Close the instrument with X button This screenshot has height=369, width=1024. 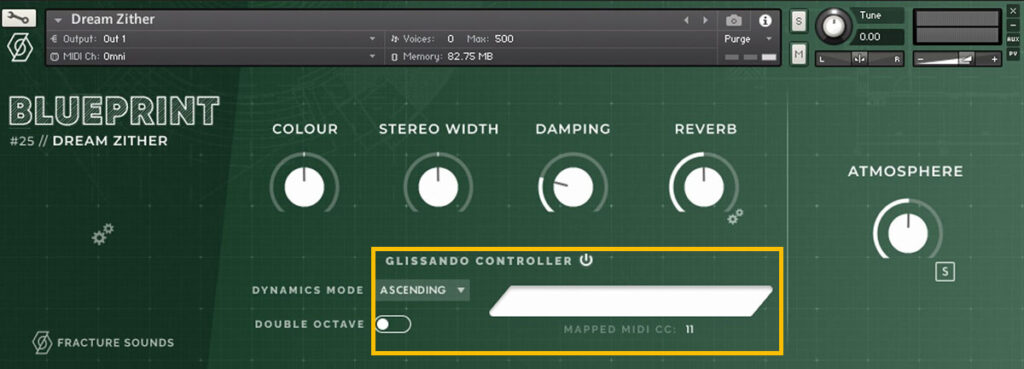coord(1013,12)
